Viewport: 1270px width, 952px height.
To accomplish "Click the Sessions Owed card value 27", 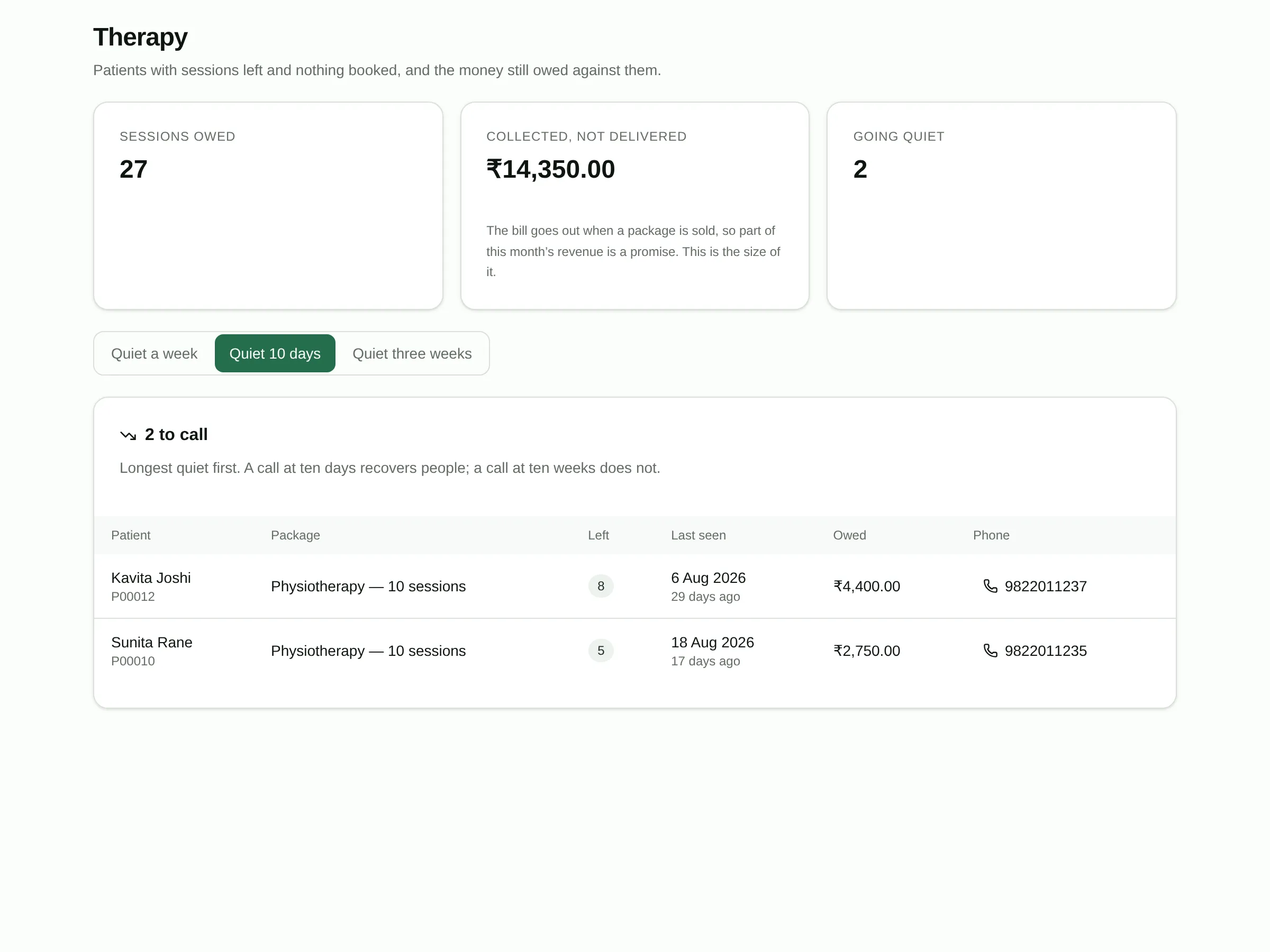I will [133, 169].
